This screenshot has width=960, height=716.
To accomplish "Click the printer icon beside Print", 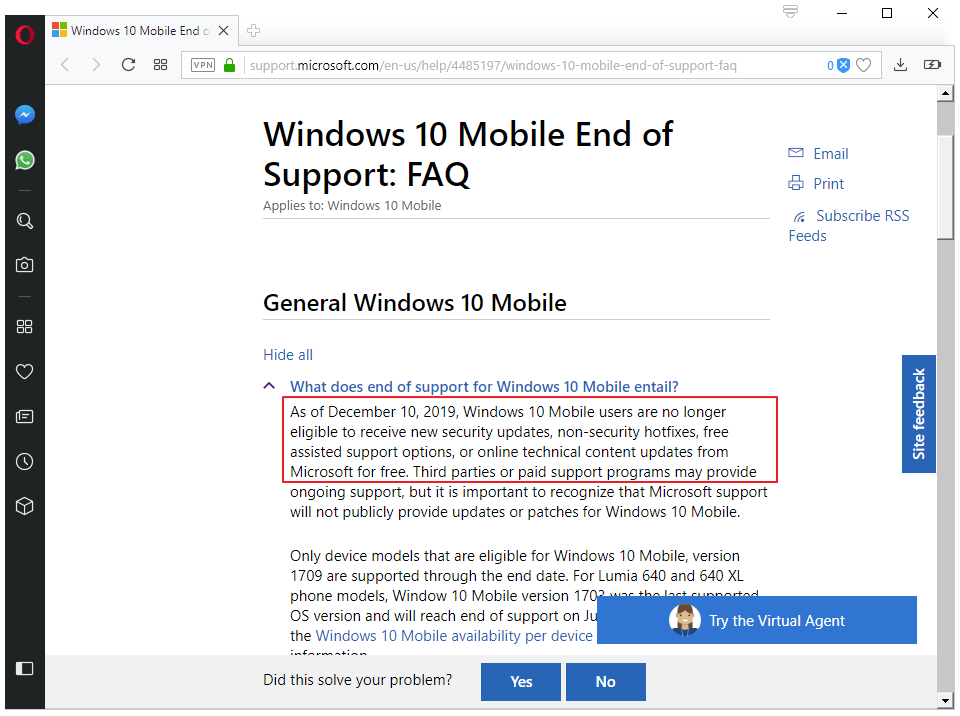I will coord(795,183).
